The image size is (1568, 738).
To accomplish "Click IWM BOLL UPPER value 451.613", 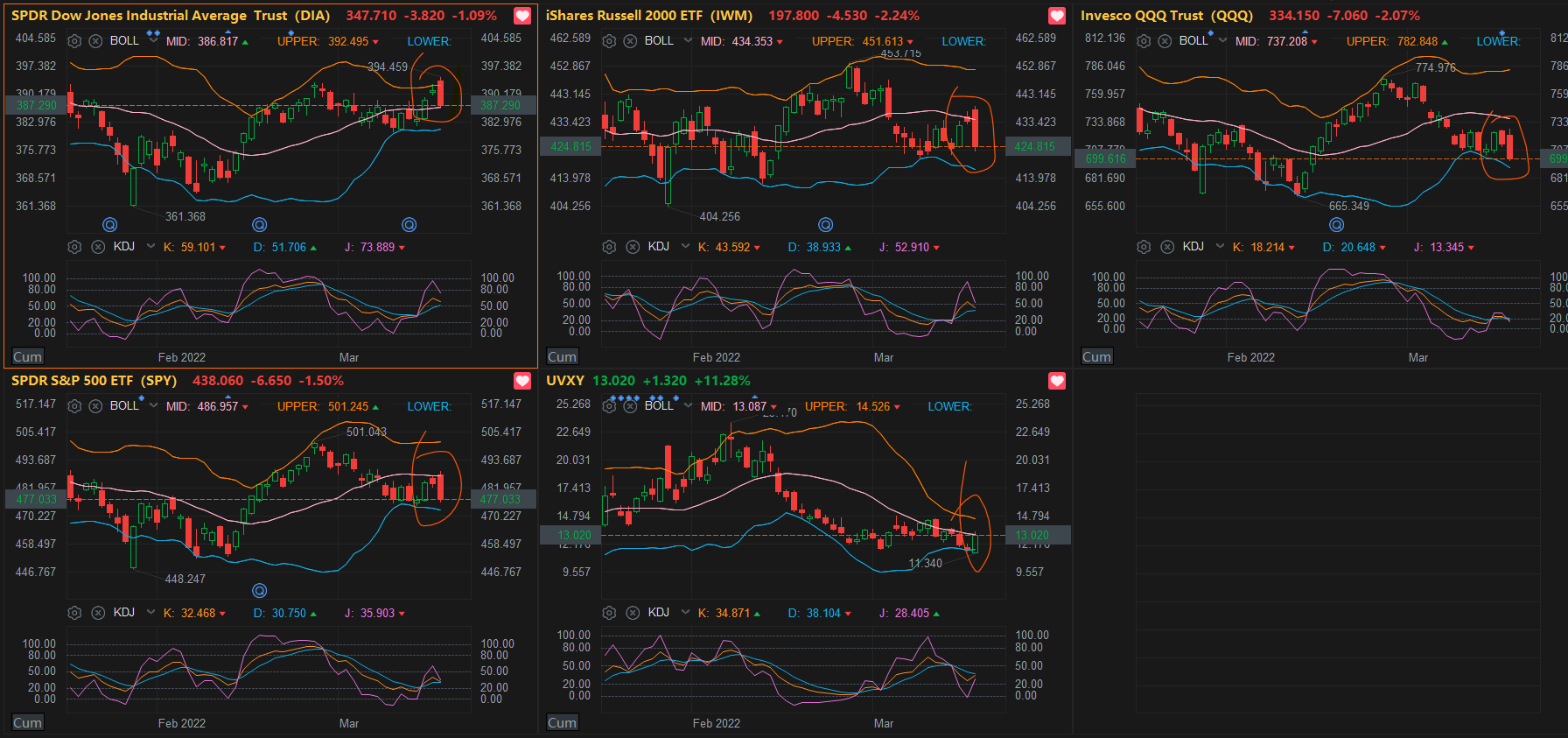I will (883, 41).
